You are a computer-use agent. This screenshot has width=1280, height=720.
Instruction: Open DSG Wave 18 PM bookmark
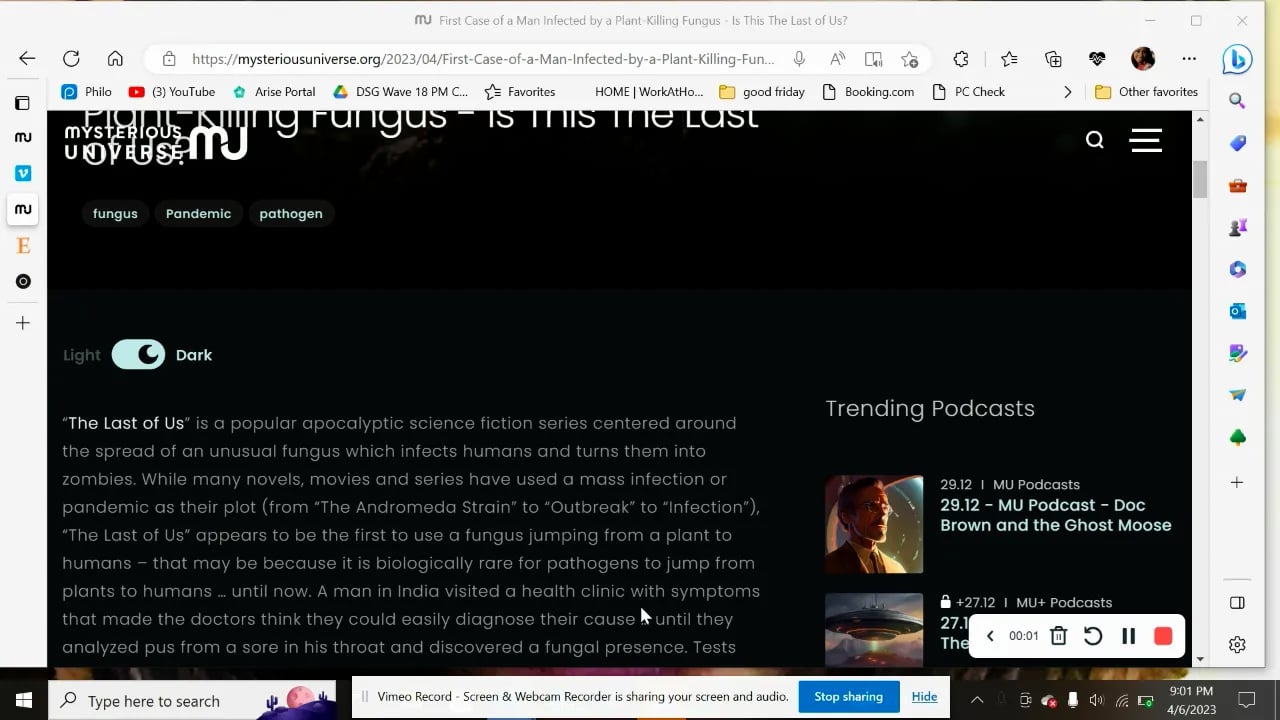(400, 92)
